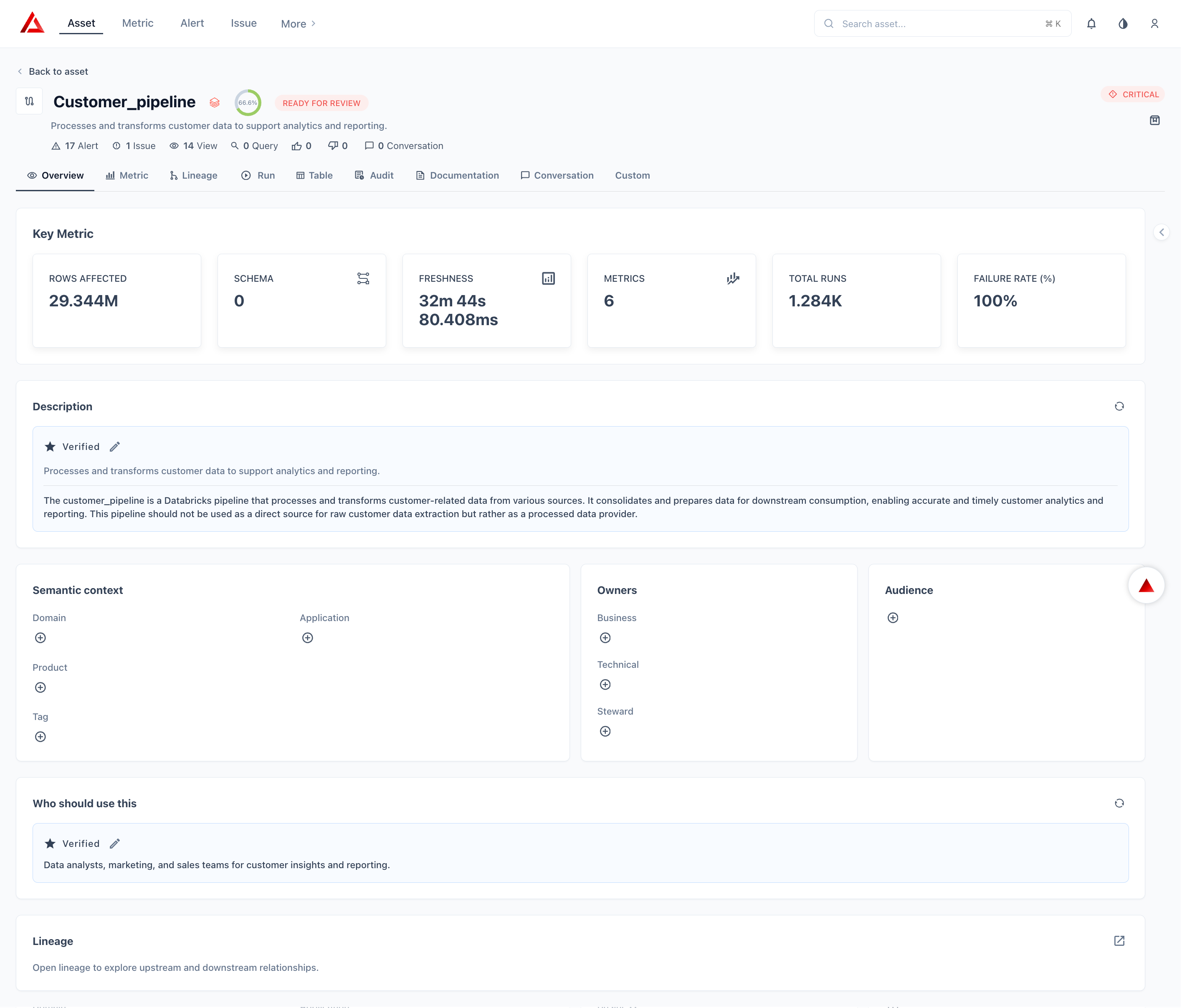Screen dimensions: 1182x1008
Task: Open the Conversation tab
Action: (x=557, y=176)
